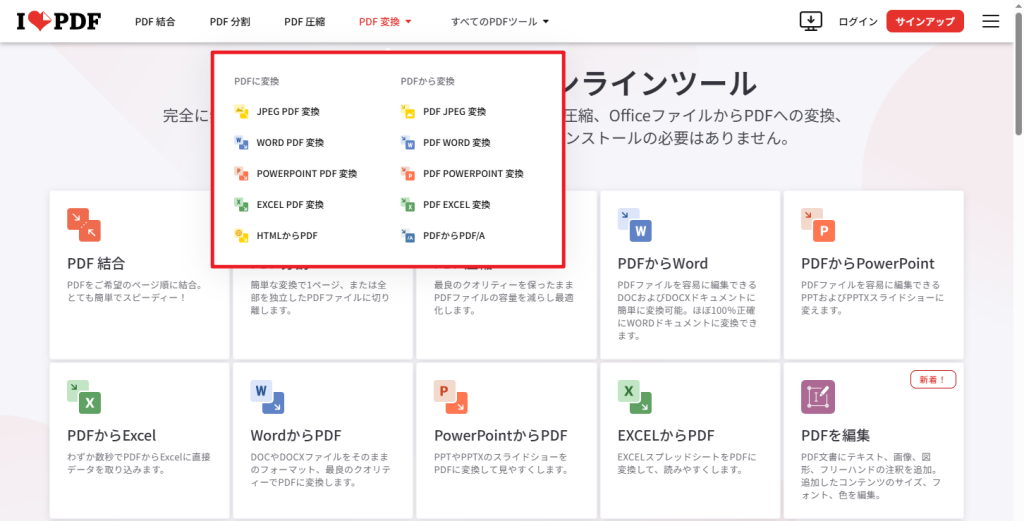Click the PDFからWord card icon

tap(634, 225)
